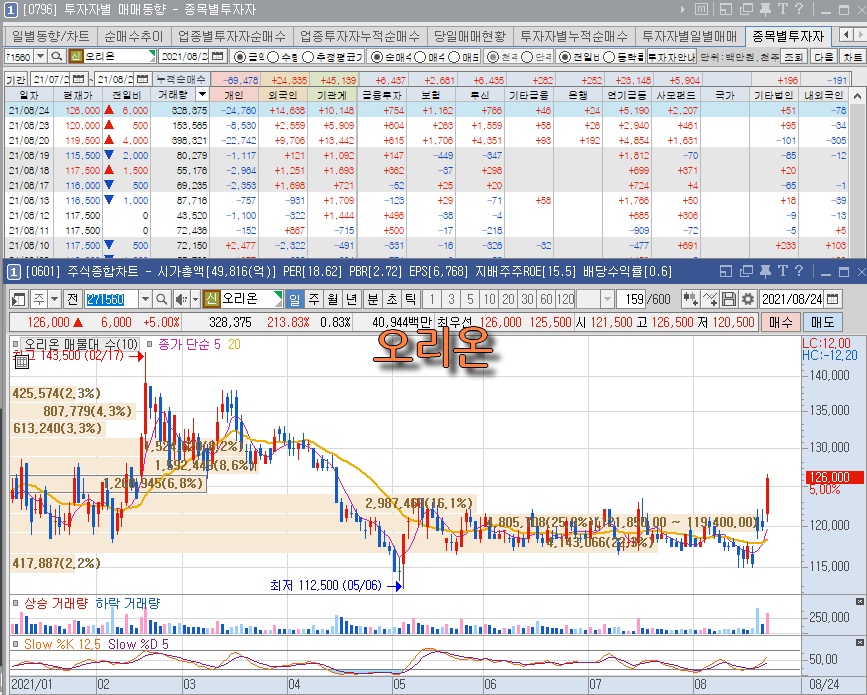
Task: Click the 매수 buy button
Action: 780,322
